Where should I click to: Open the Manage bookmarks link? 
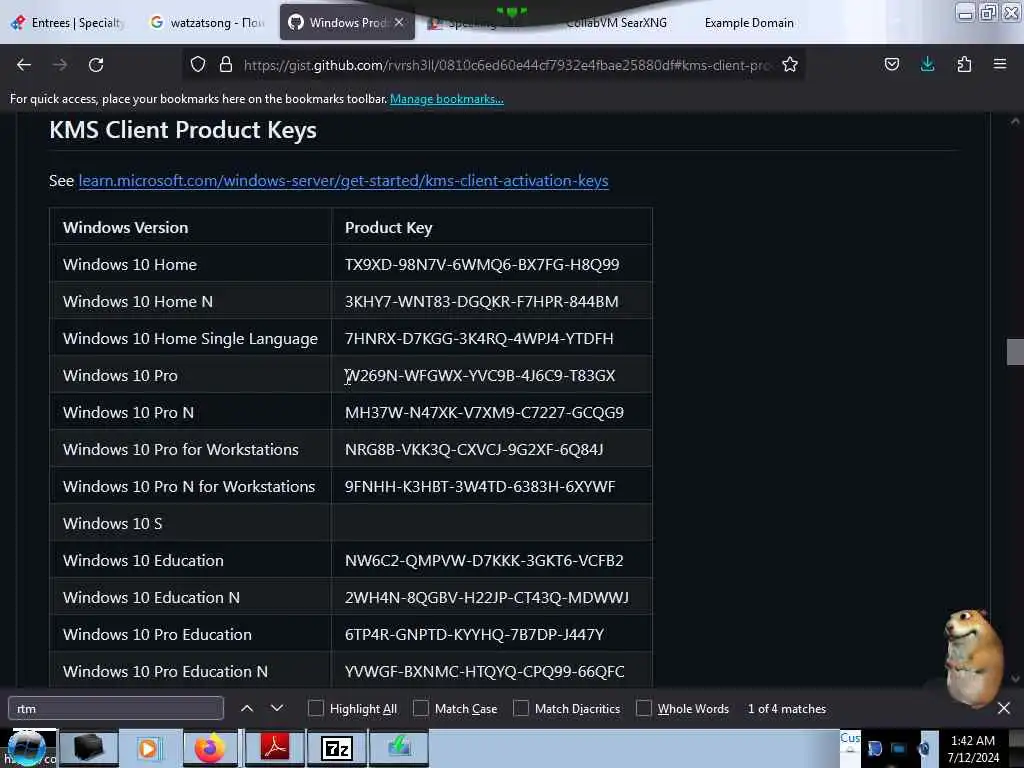click(x=447, y=99)
